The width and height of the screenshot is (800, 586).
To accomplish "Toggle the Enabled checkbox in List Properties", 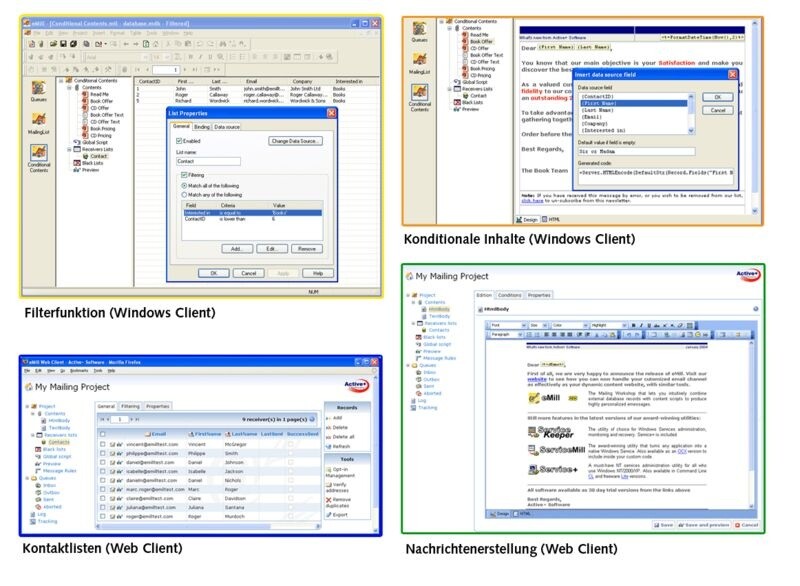I will click(x=179, y=141).
